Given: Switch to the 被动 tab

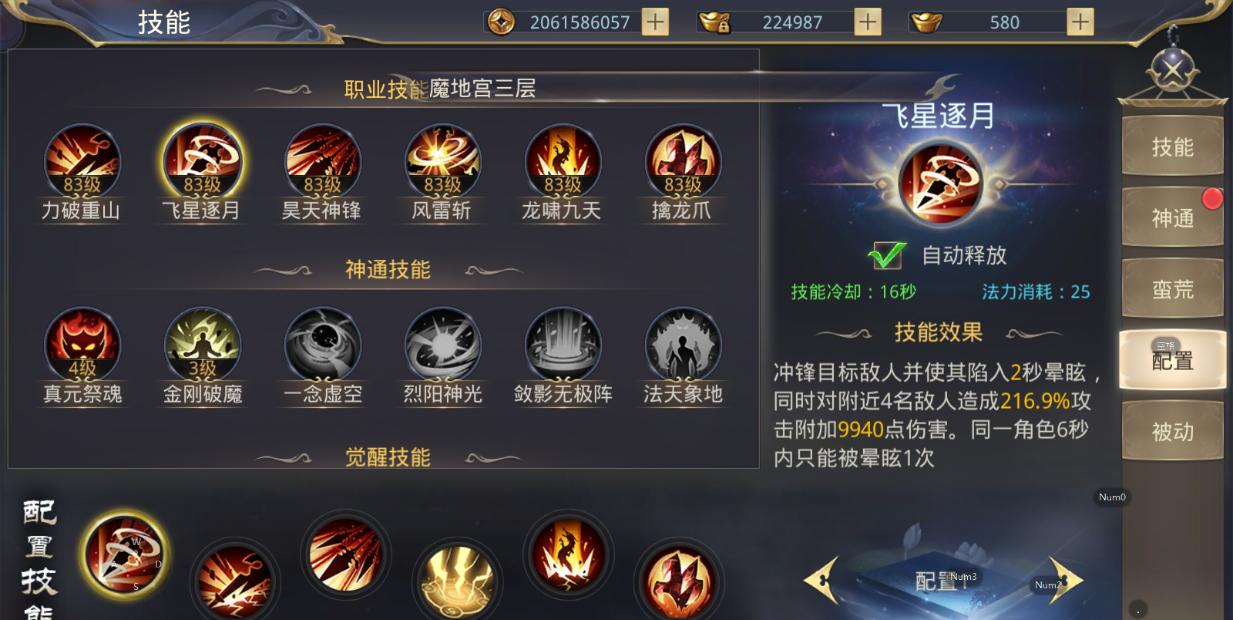Looking at the screenshot, I should coord(1172,432).
